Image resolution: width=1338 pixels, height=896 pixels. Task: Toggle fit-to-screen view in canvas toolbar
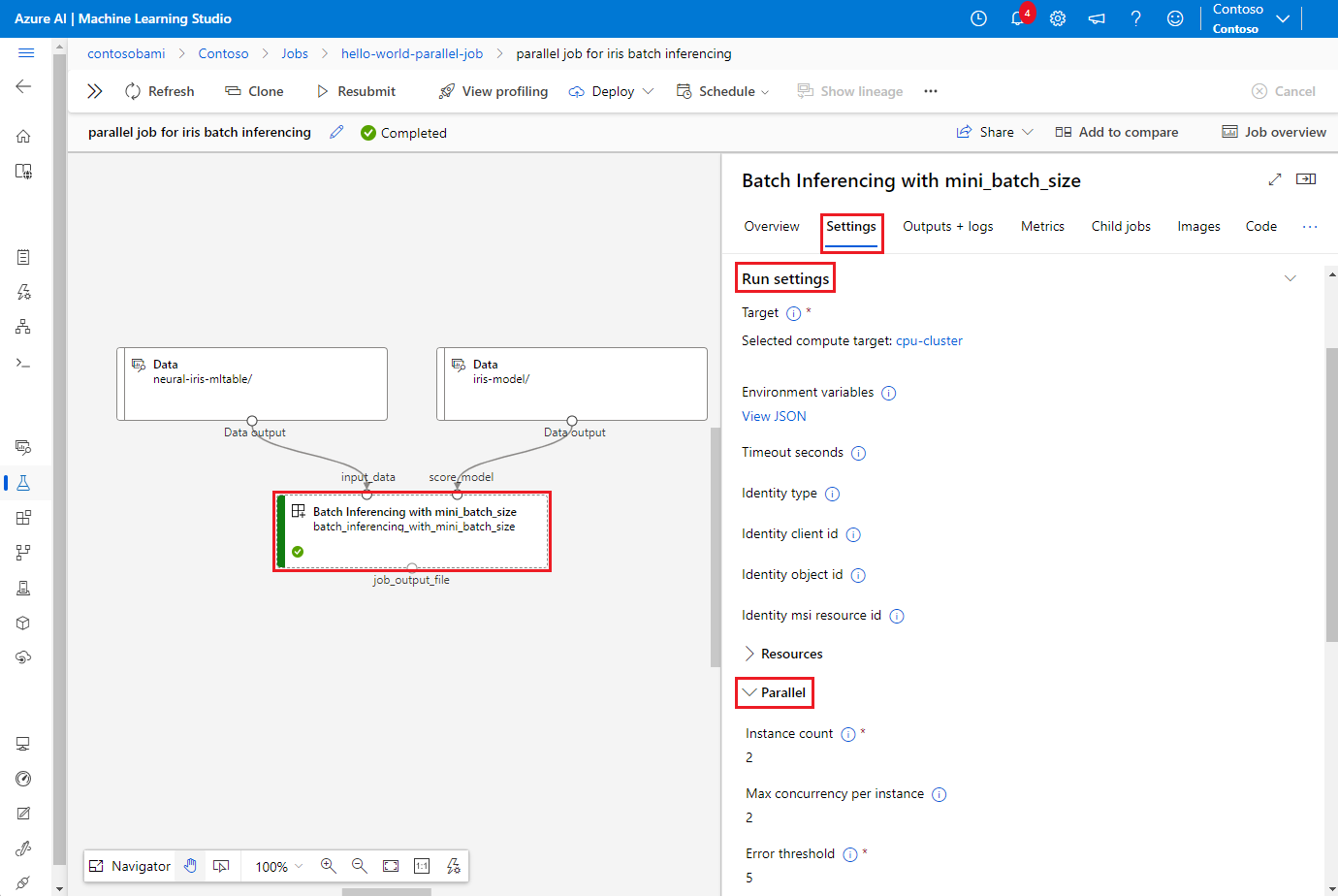391,866
